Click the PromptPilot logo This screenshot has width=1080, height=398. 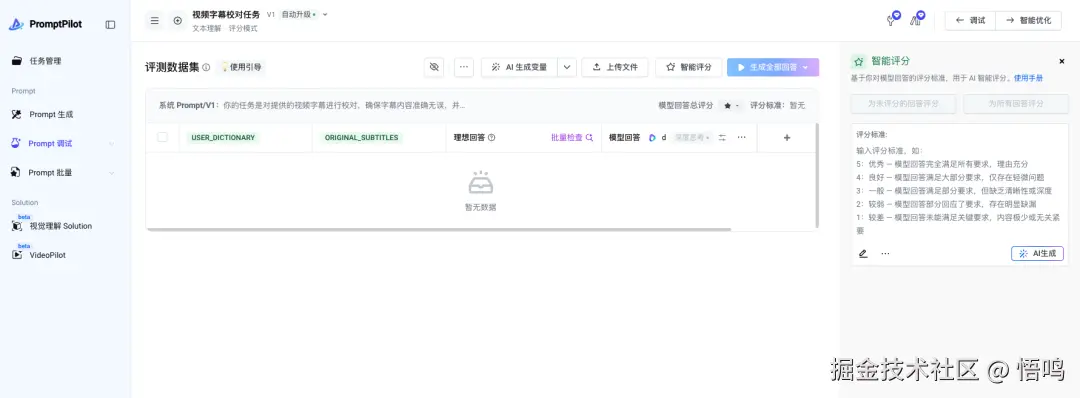pyautogui.click(x=45, y=24)
